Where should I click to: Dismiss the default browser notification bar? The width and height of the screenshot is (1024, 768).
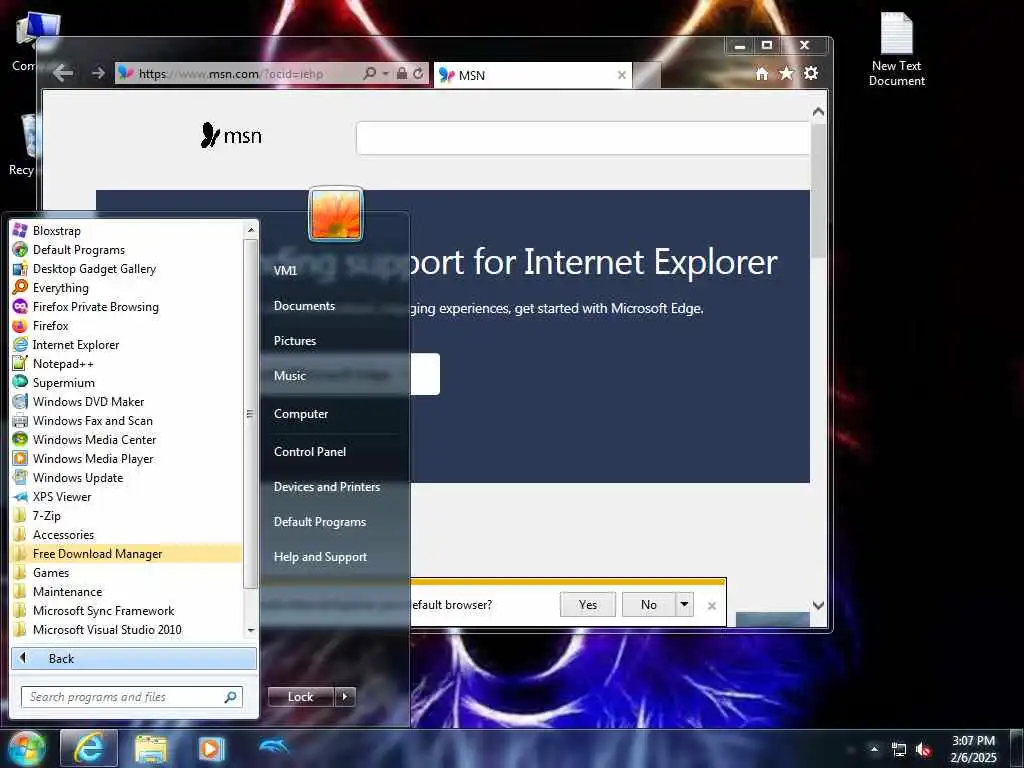[712, 605]
